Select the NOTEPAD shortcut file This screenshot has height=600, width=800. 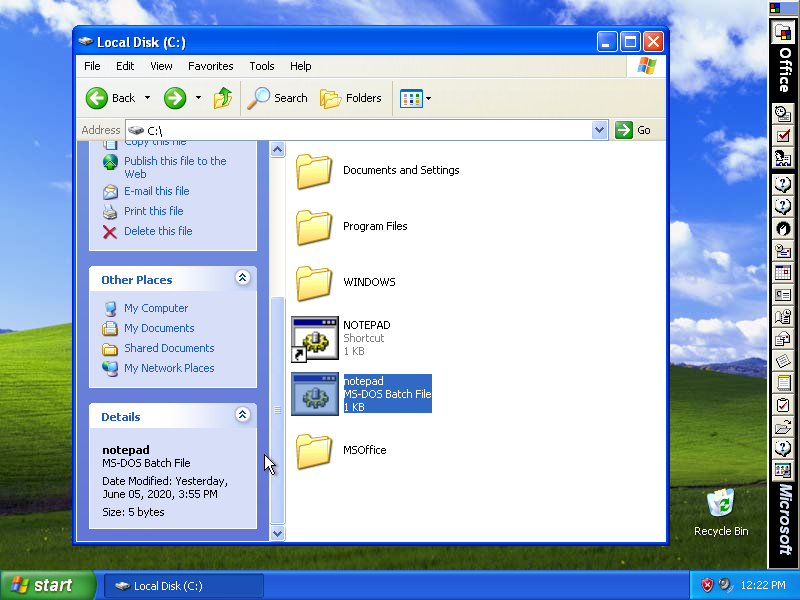341,338
